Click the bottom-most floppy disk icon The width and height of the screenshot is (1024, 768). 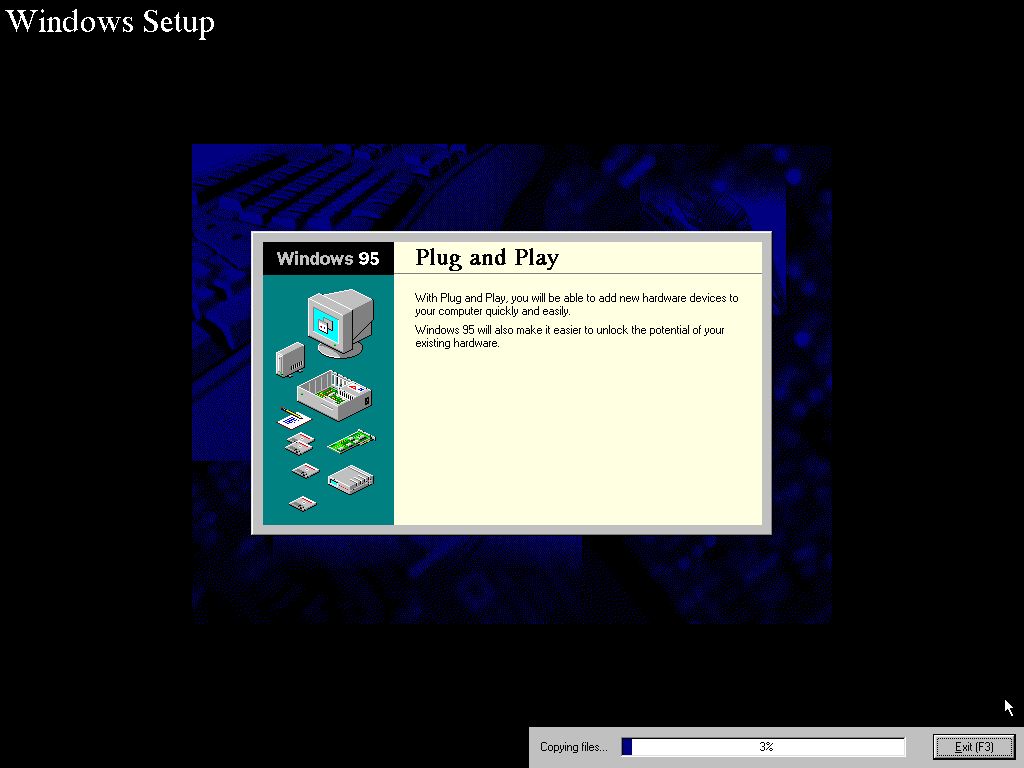pyautogui.click(x=302, y=503)
